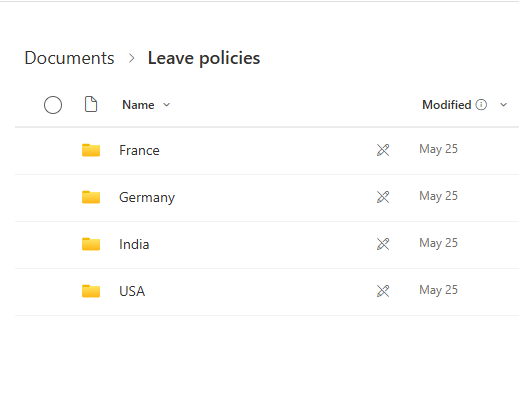The image size is (519, 396).
Task: Click the France folder icon
Action: coord(91,150)
